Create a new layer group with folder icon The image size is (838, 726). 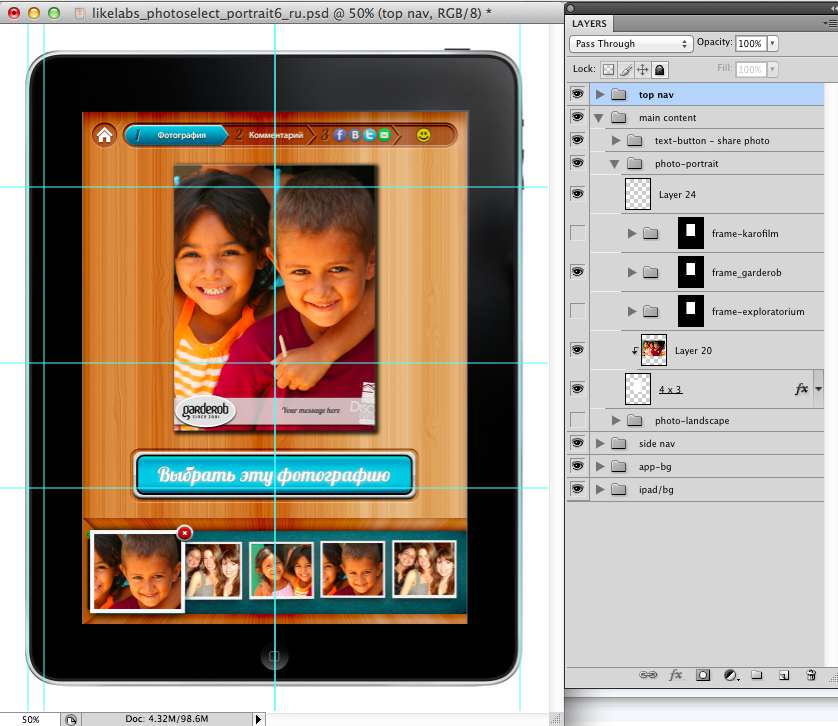click(757, 675)
